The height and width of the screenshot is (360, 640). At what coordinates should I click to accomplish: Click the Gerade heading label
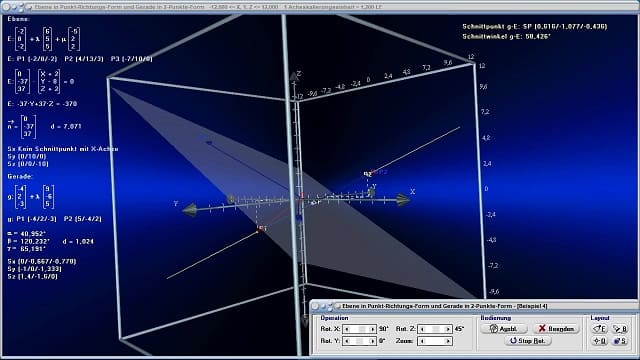click(x=20, y=176)
